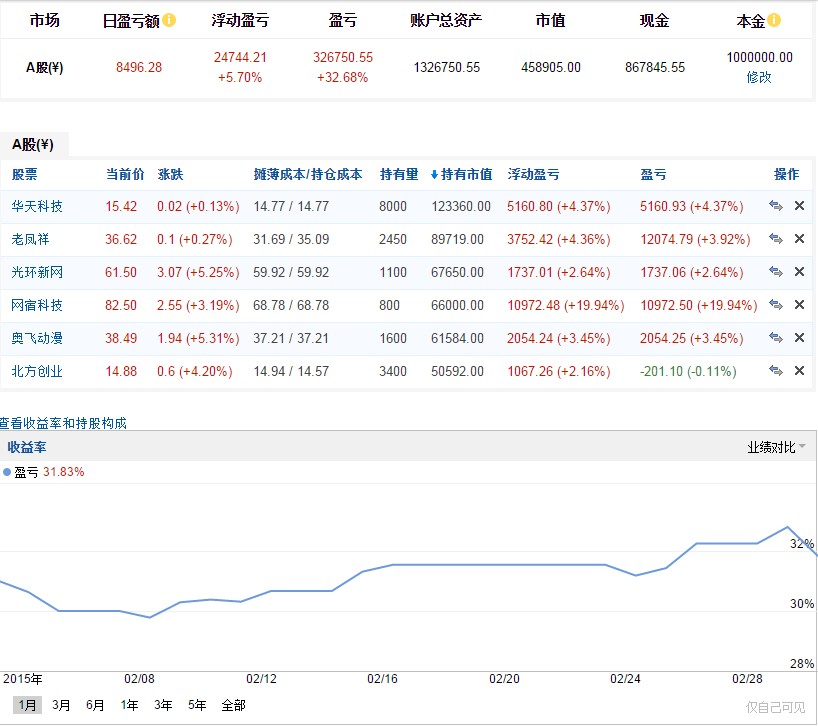The width and height of the screenshot is (818, 726).
Task: Click the 31.83% profit rate value
Action: pos(64,472)
